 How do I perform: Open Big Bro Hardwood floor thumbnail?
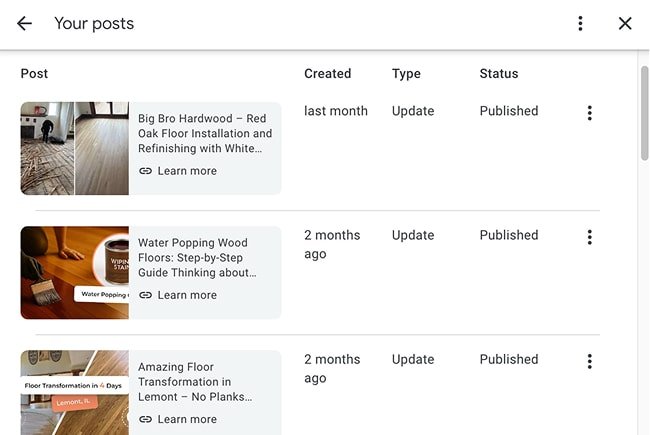(x=75, y=148)
